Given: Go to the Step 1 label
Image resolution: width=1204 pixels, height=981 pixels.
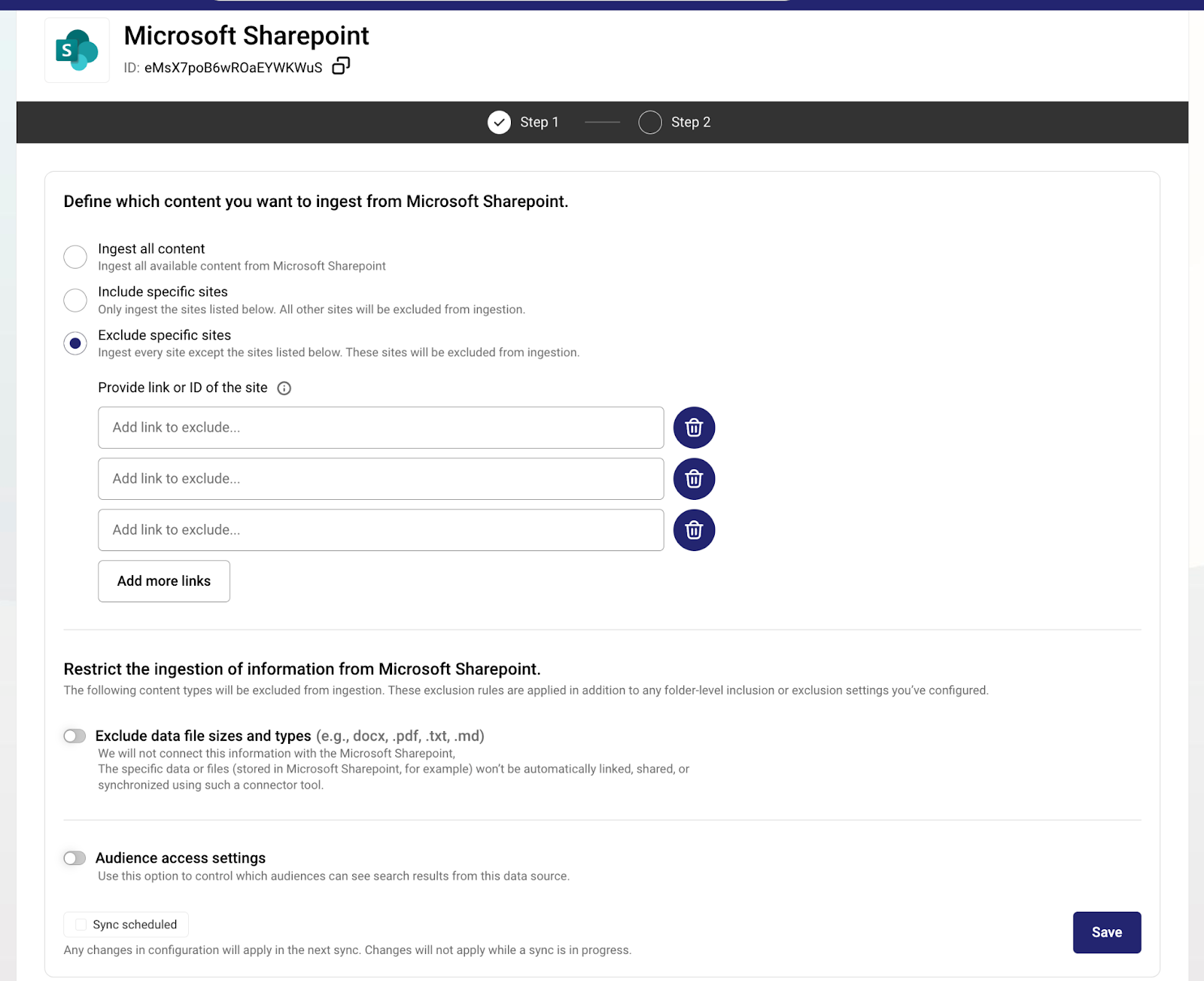Looking at the screenshot, I should pos(539,122).
